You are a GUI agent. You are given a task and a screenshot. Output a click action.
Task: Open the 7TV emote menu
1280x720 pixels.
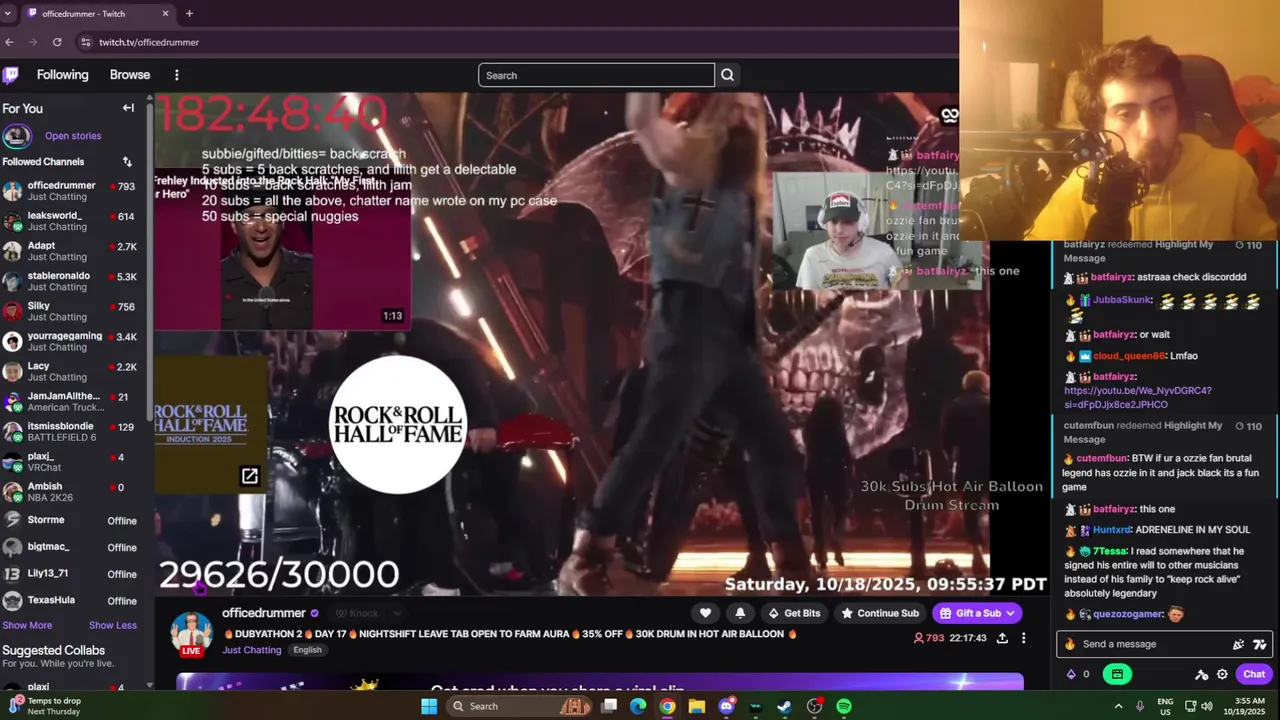1259,645
